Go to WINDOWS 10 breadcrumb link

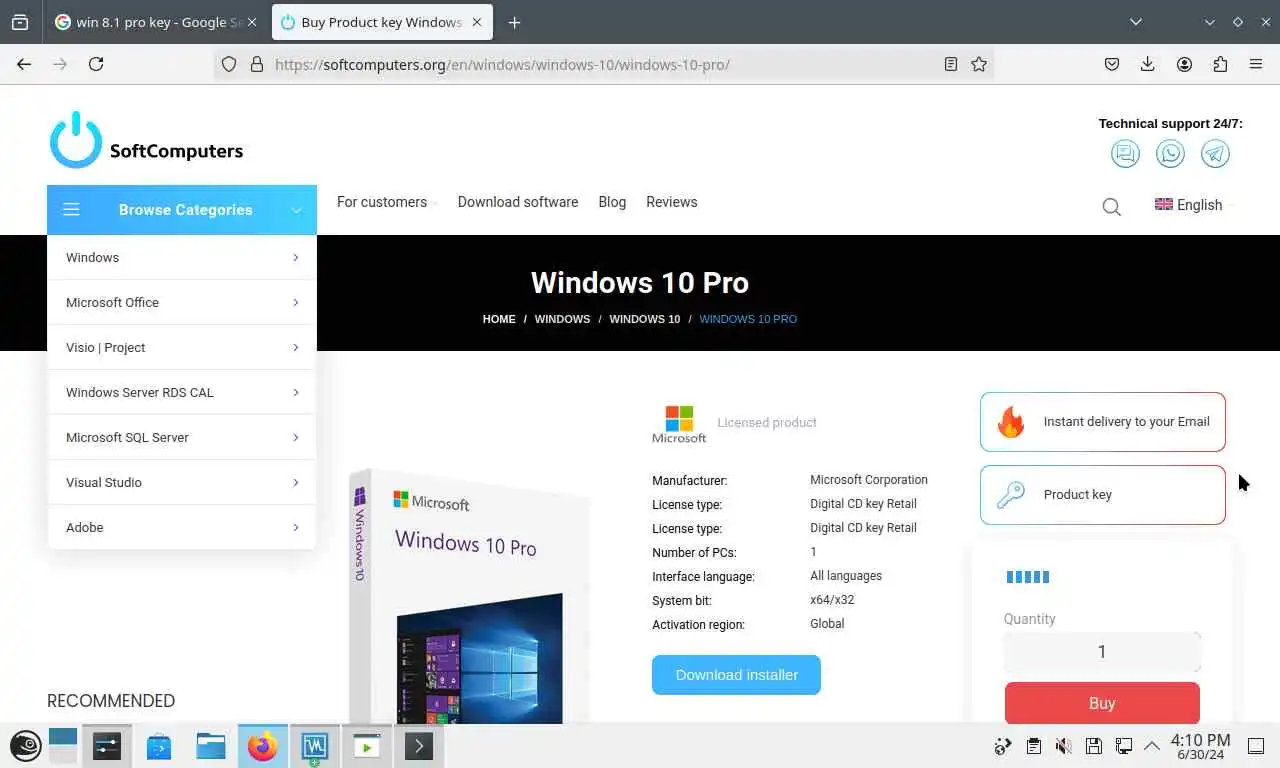pyautogui.click(x=645, y=319)
